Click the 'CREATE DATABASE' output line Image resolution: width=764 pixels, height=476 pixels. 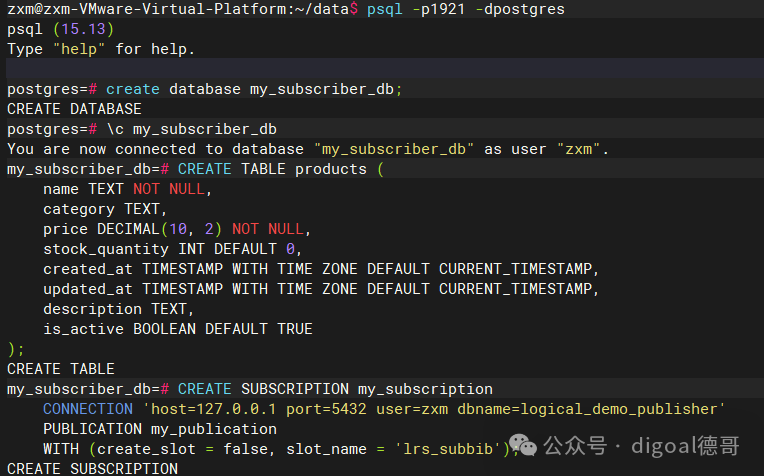tap(74, 109)
